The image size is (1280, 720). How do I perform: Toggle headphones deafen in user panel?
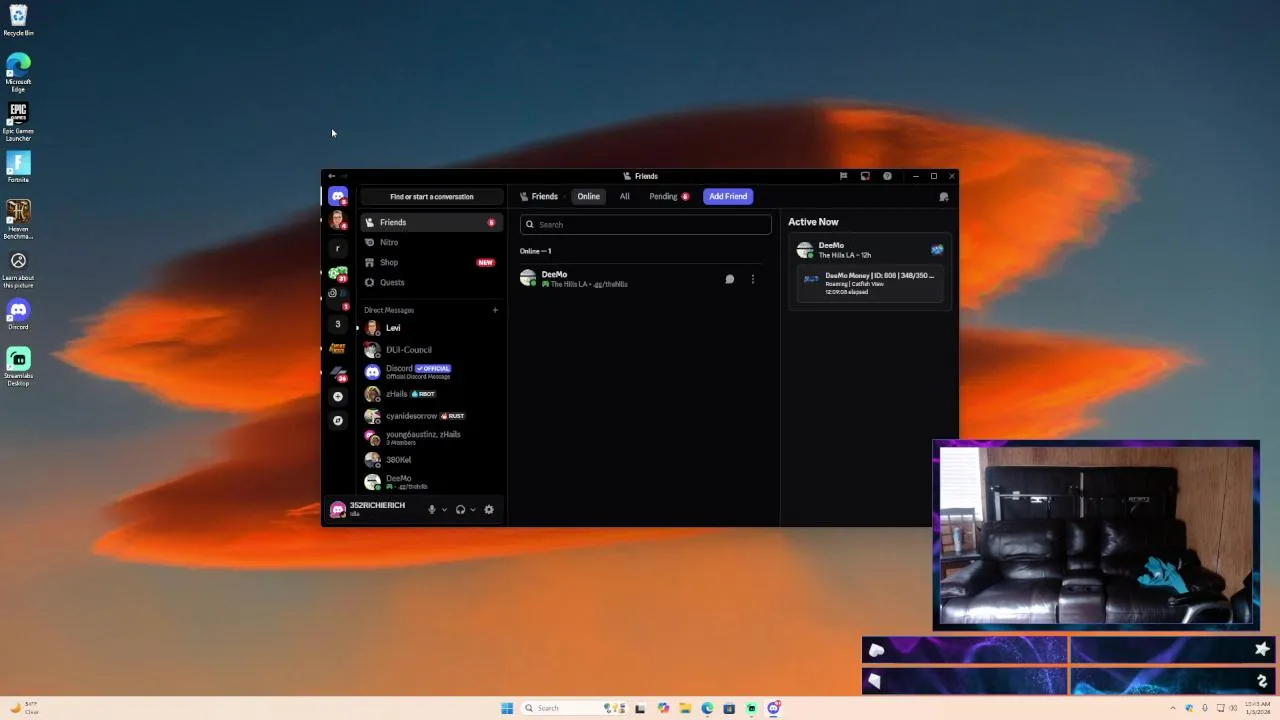pos(460,510)
